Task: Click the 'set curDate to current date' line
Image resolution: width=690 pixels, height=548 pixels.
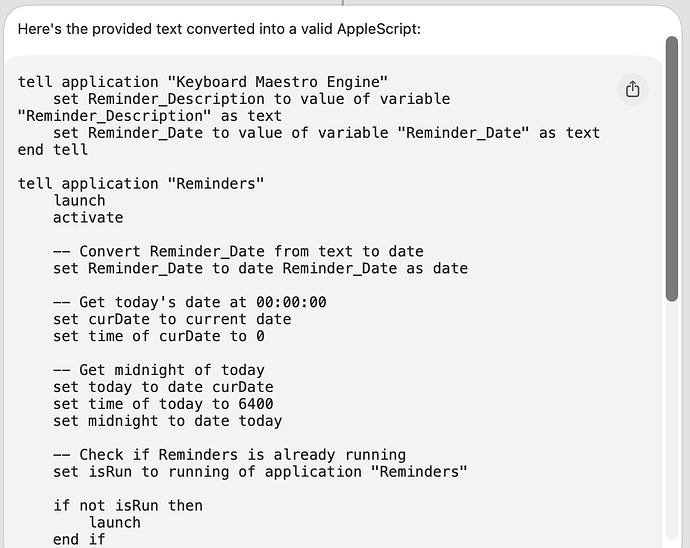Action: click(x=172, y=319)
